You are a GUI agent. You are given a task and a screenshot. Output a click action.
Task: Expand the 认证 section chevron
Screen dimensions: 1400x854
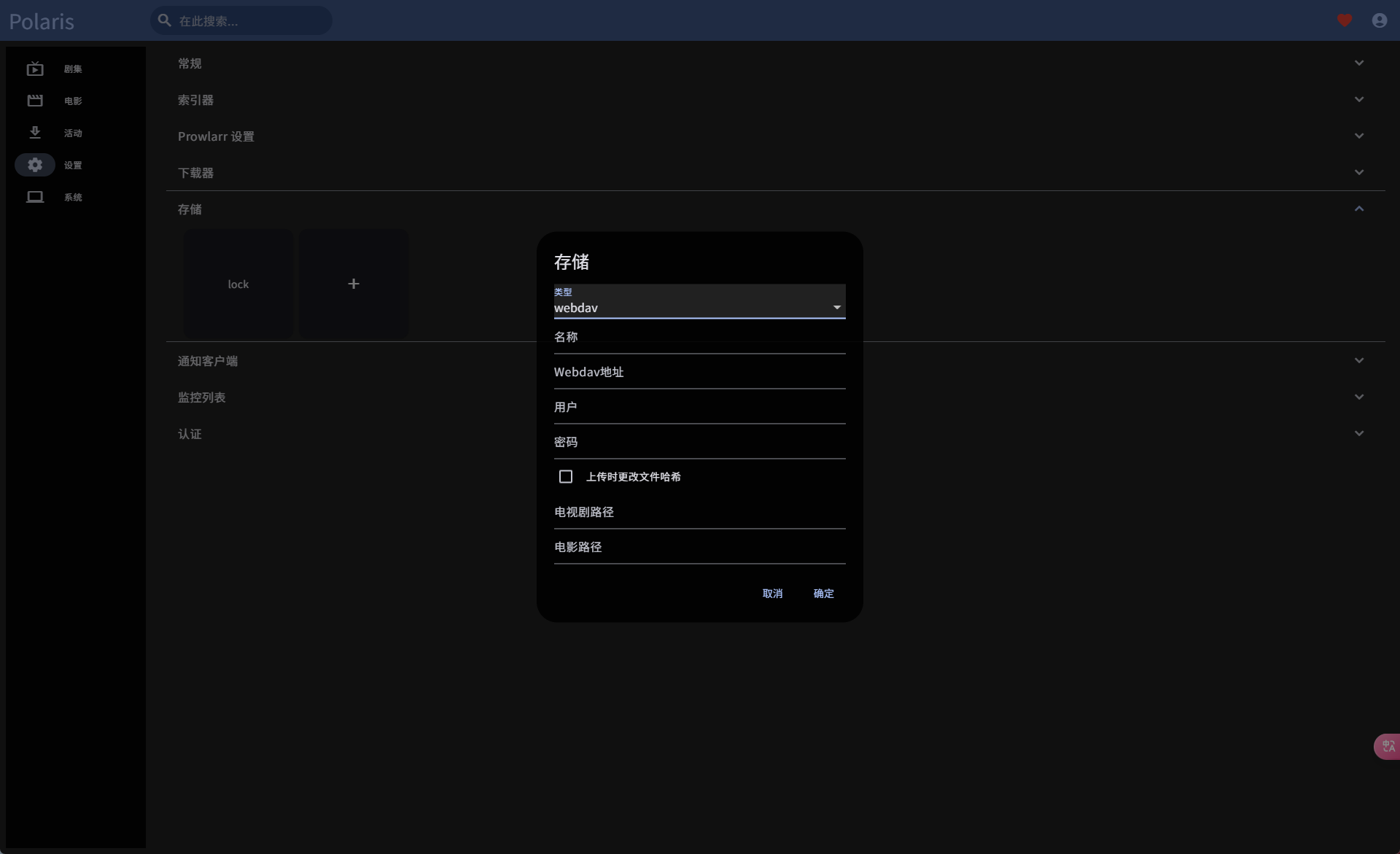[1359, 433]
